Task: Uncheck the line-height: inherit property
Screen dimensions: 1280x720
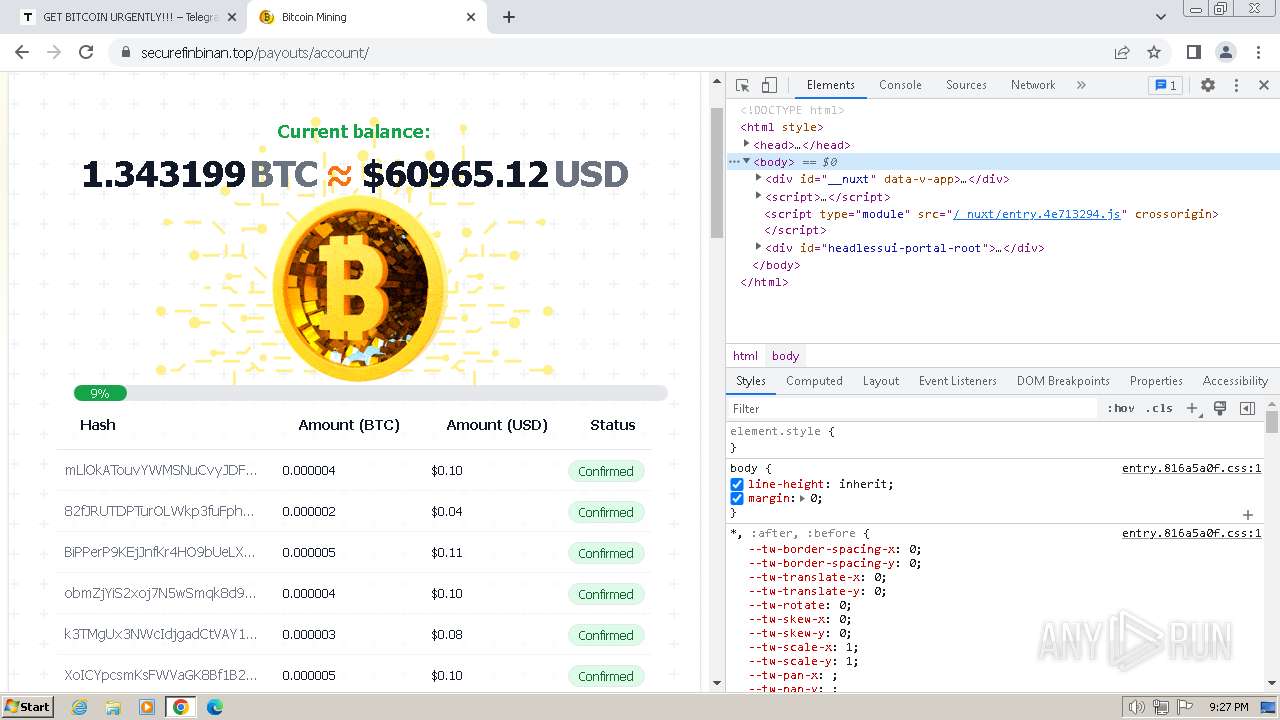Action: 737,484
